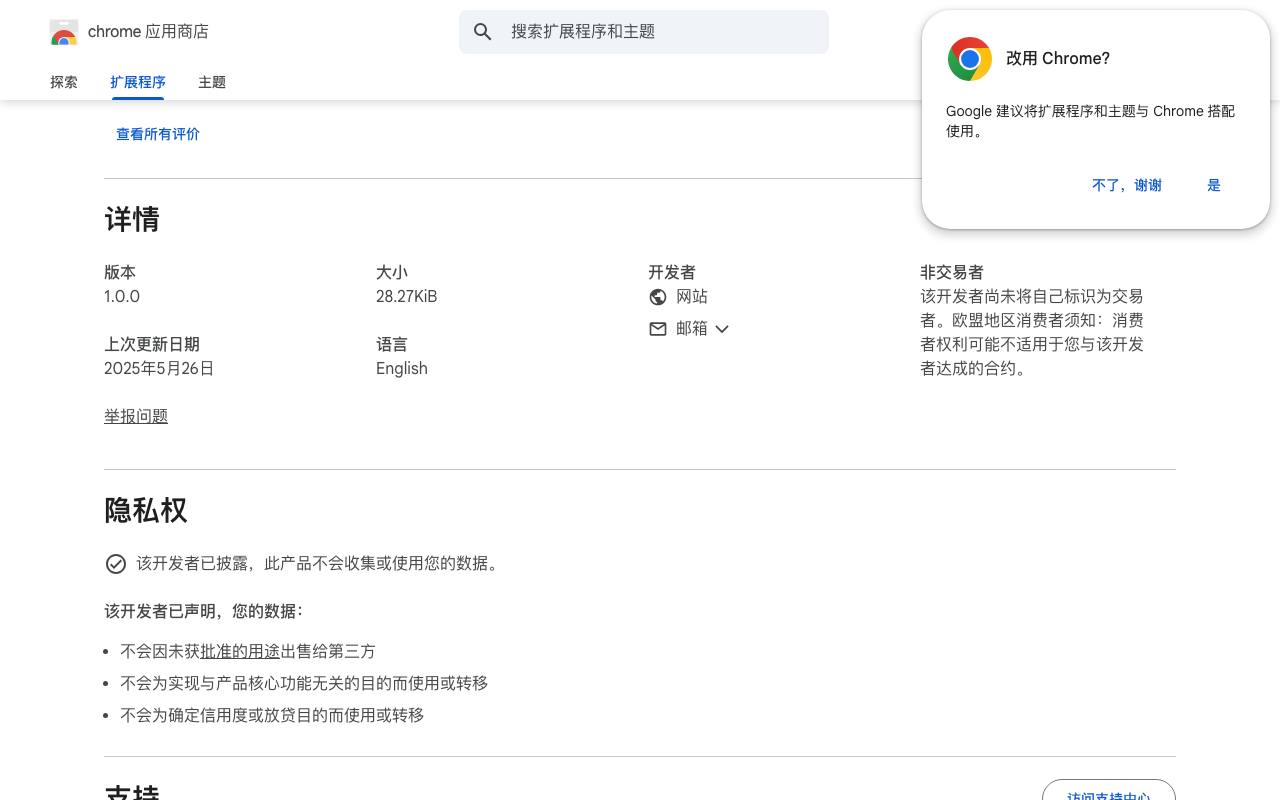Click the 详情 section heading
Screen dimensions: 1280x800
pyautogui.click(x=132, y=220)
